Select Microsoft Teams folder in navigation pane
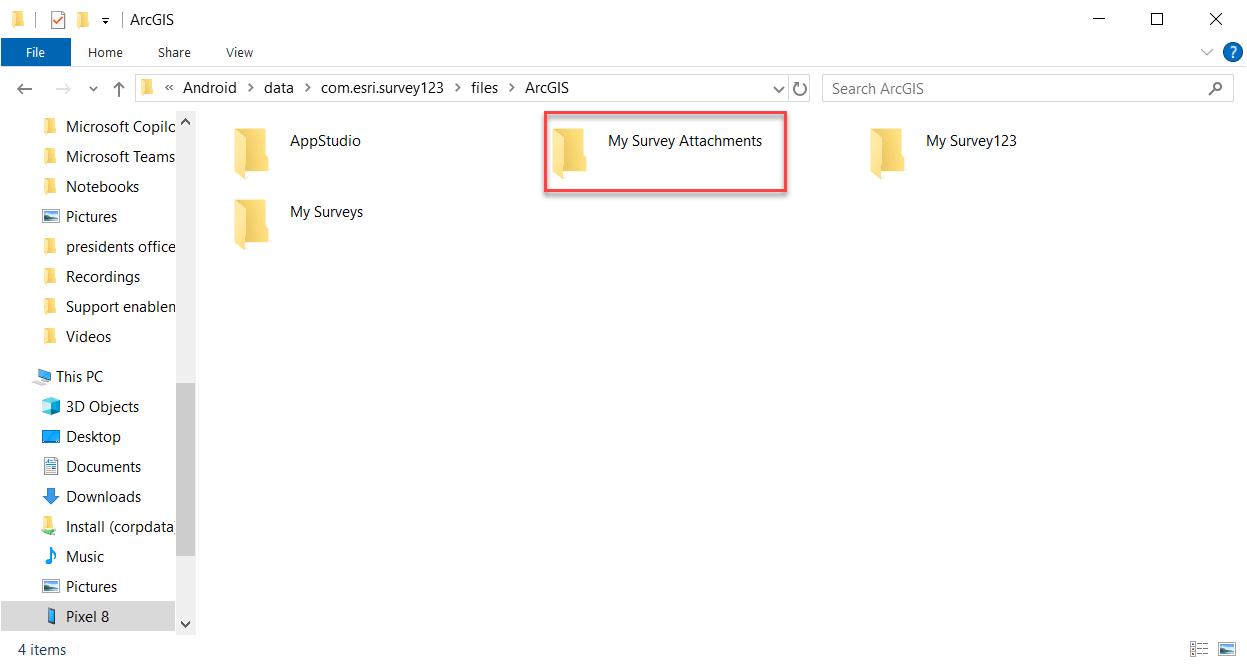The height and width of the screenshot is (665, 1247). 108,157
